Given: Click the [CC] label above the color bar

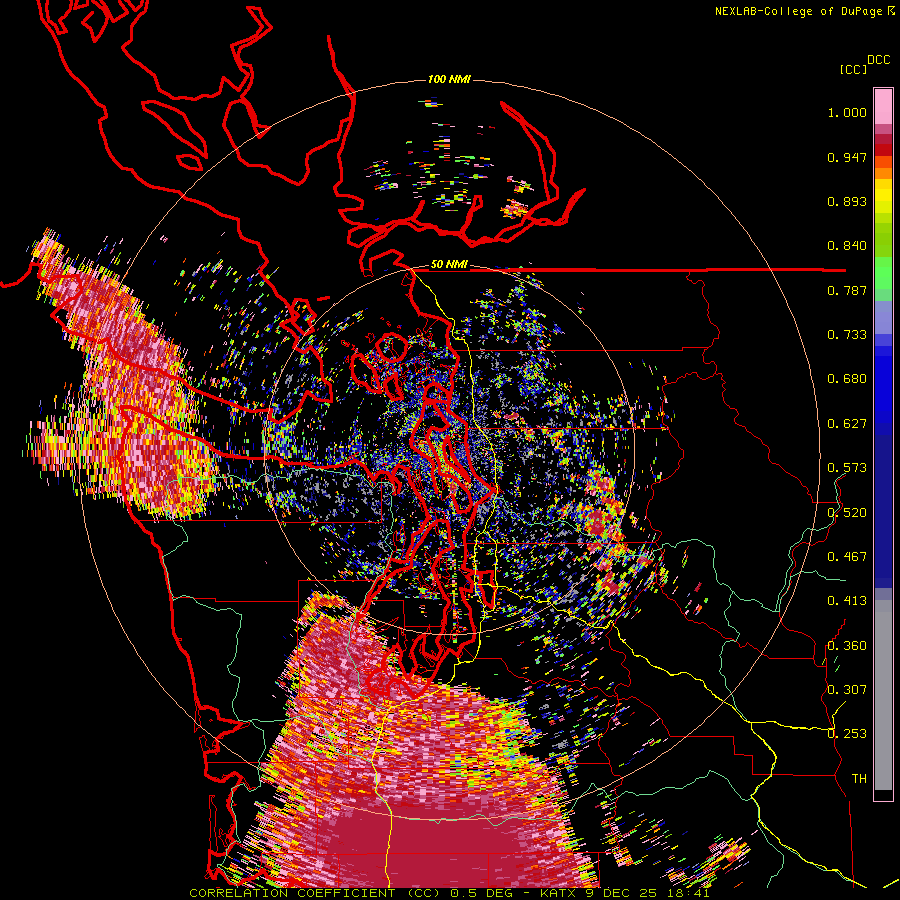Looking at the screenshot, I should [x=853, y=69].
